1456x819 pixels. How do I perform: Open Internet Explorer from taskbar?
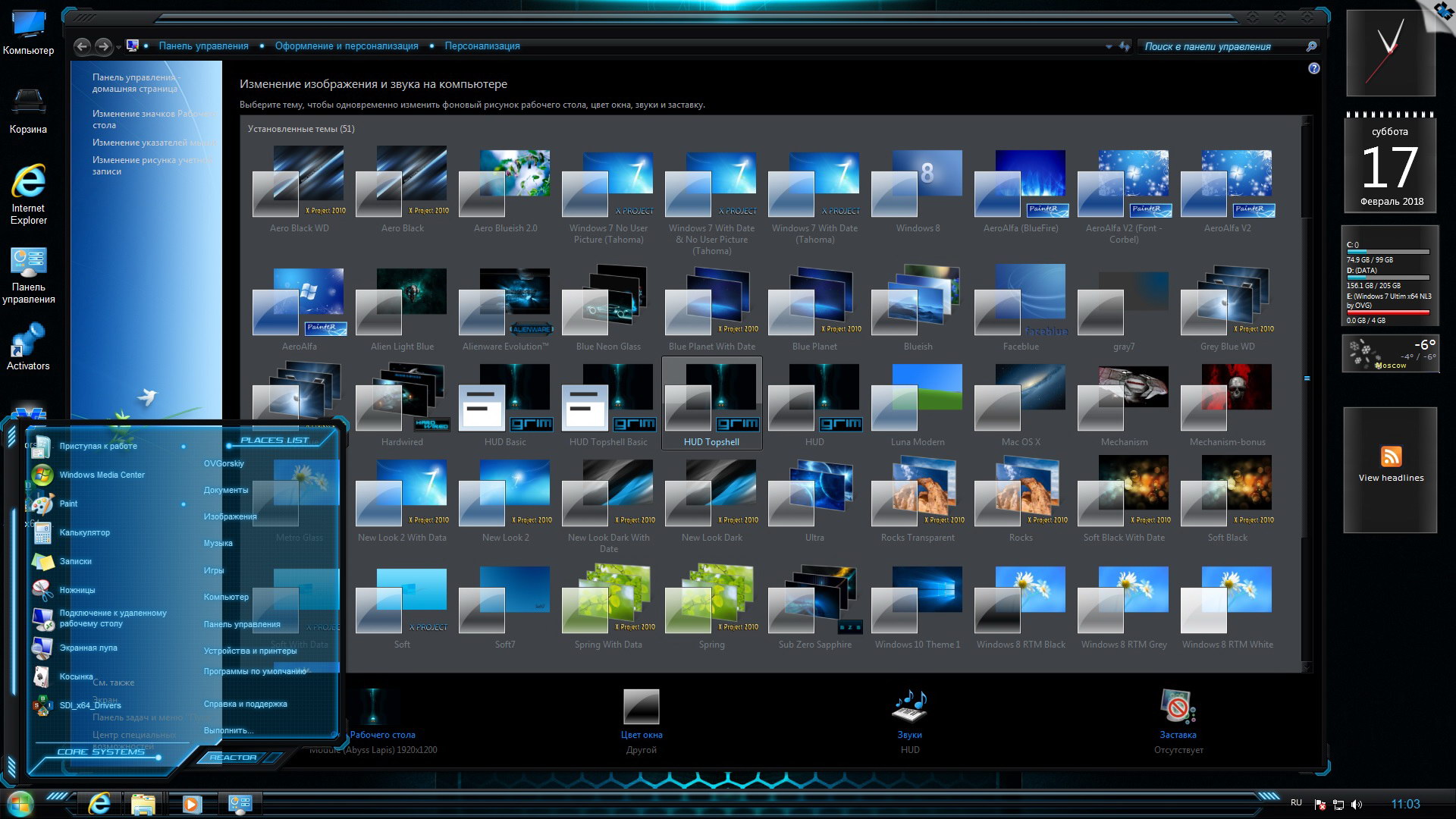click(x=99, y=803)
